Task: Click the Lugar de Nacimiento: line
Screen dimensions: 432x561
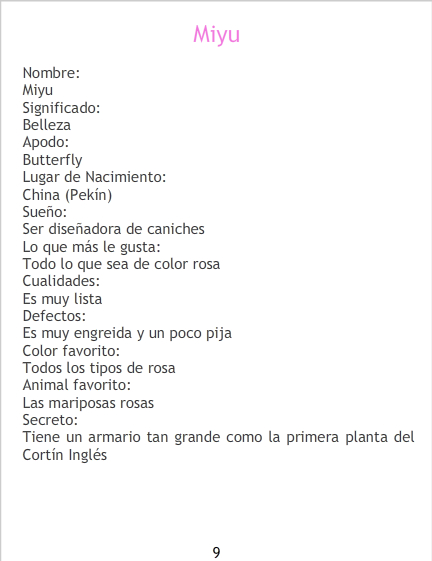Action: click(x=94, y=177)
